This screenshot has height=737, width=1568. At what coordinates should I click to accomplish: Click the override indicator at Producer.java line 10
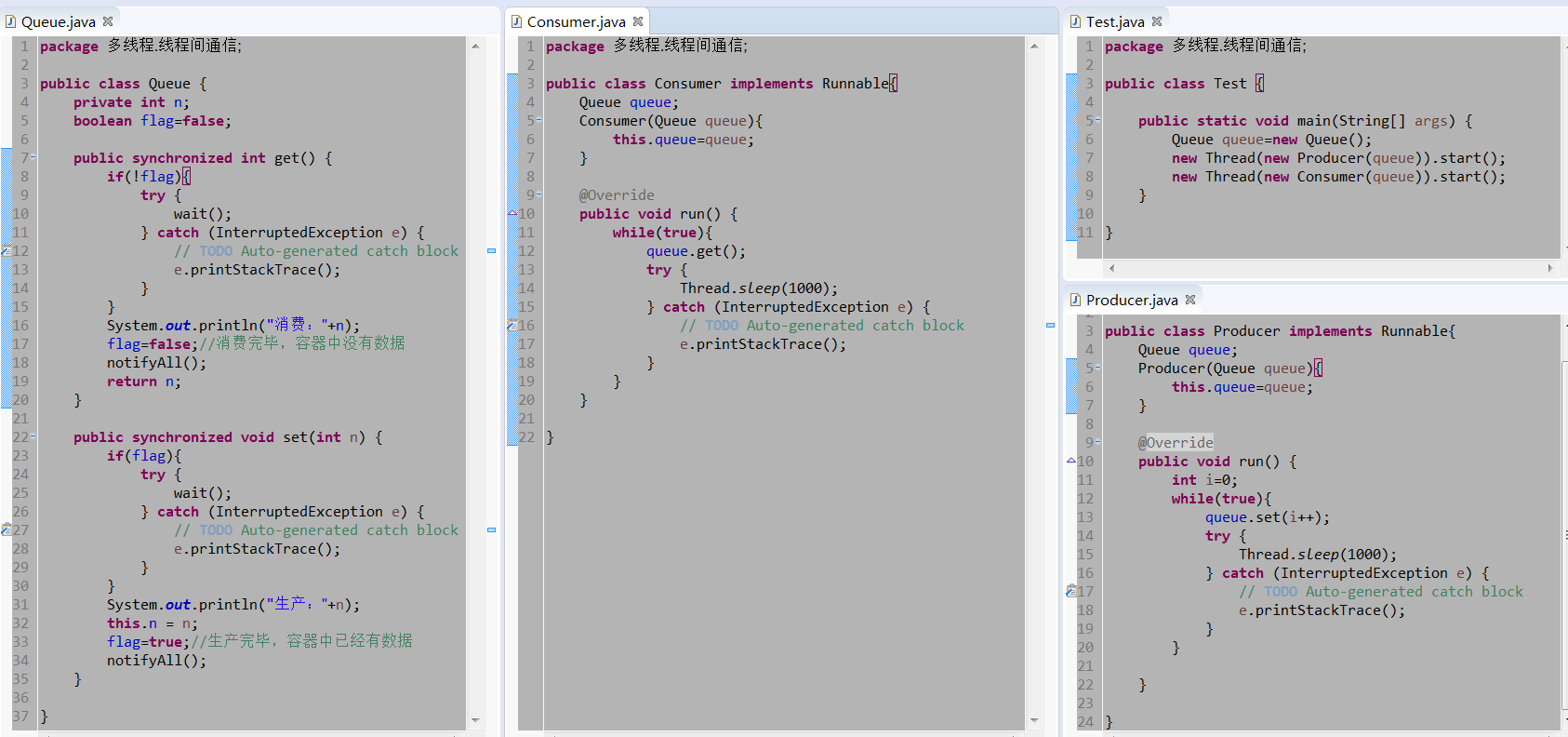1071,461
